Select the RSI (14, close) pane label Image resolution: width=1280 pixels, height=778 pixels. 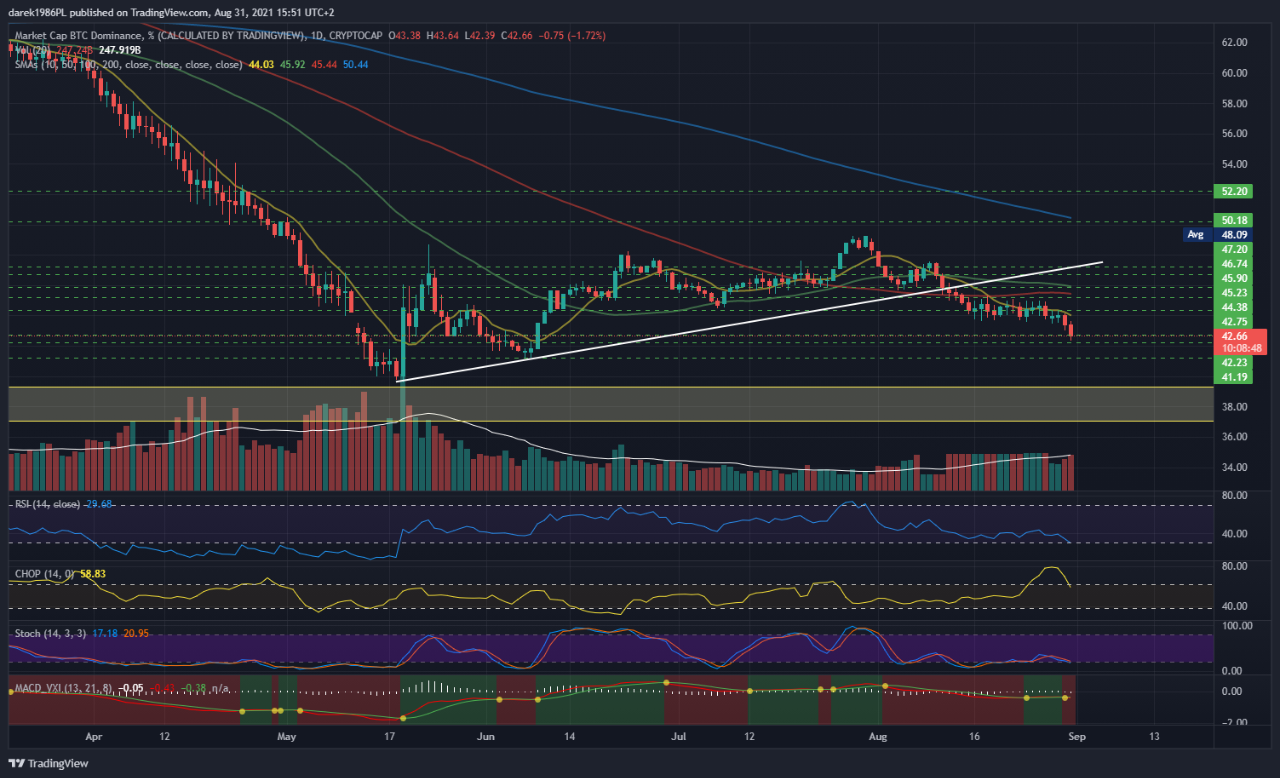(45, 506)
